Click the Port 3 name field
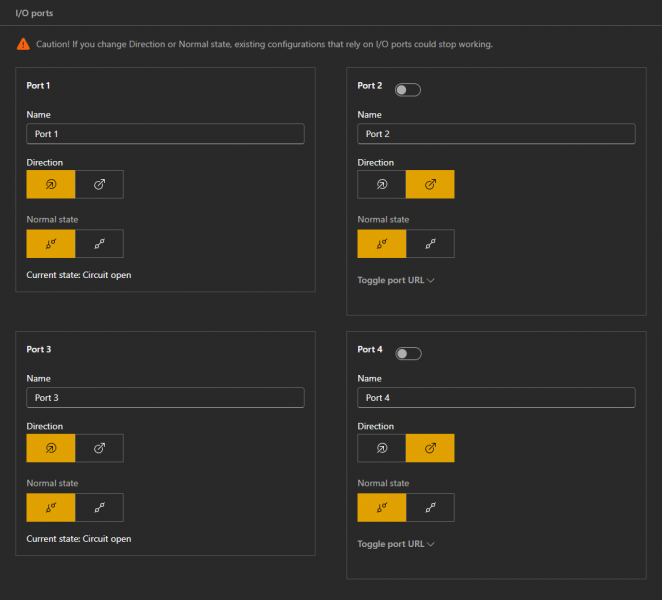 pyautogui.click(x=166, y=398)
